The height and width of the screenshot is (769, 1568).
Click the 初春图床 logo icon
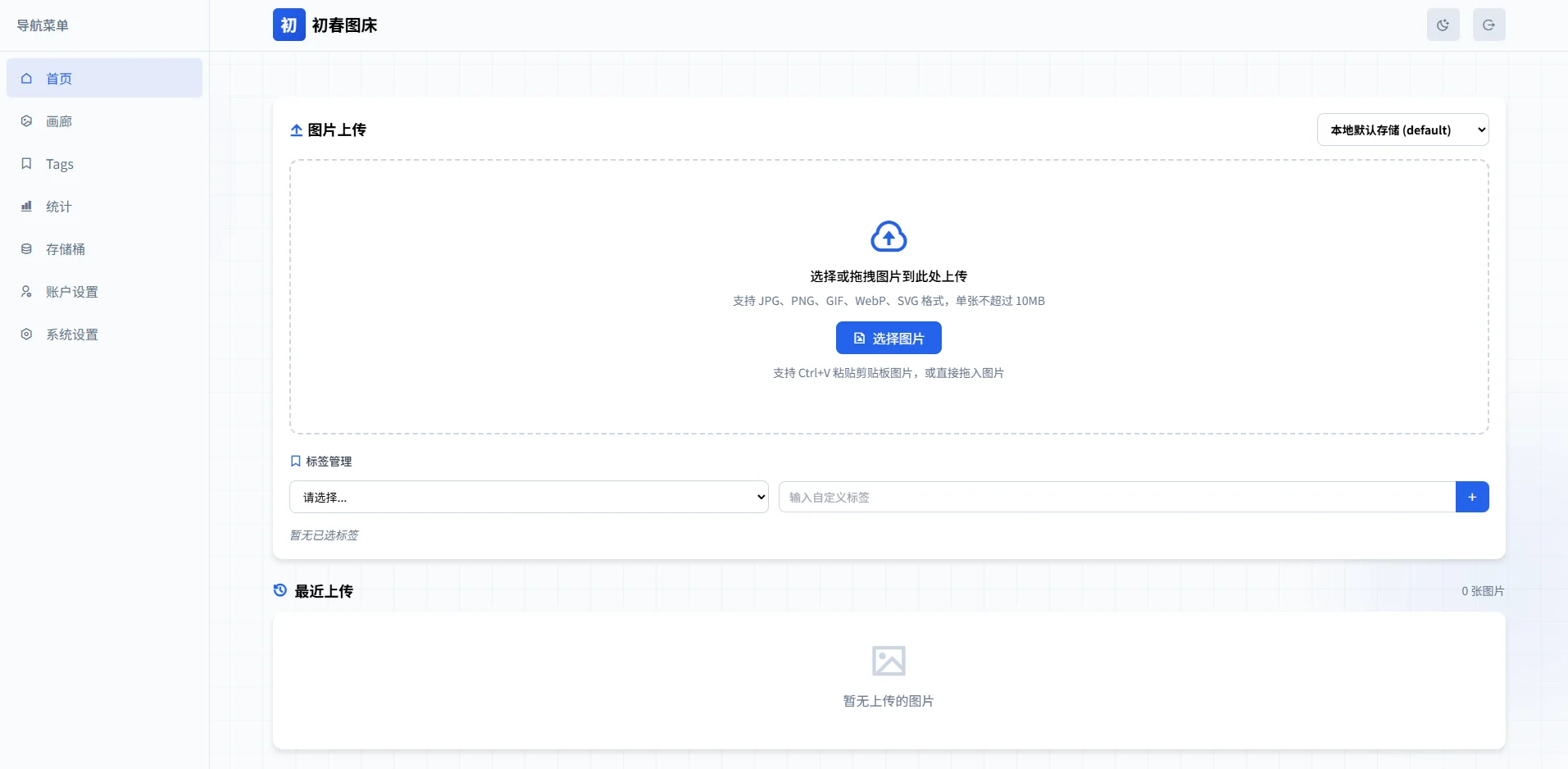pos(289,25)
